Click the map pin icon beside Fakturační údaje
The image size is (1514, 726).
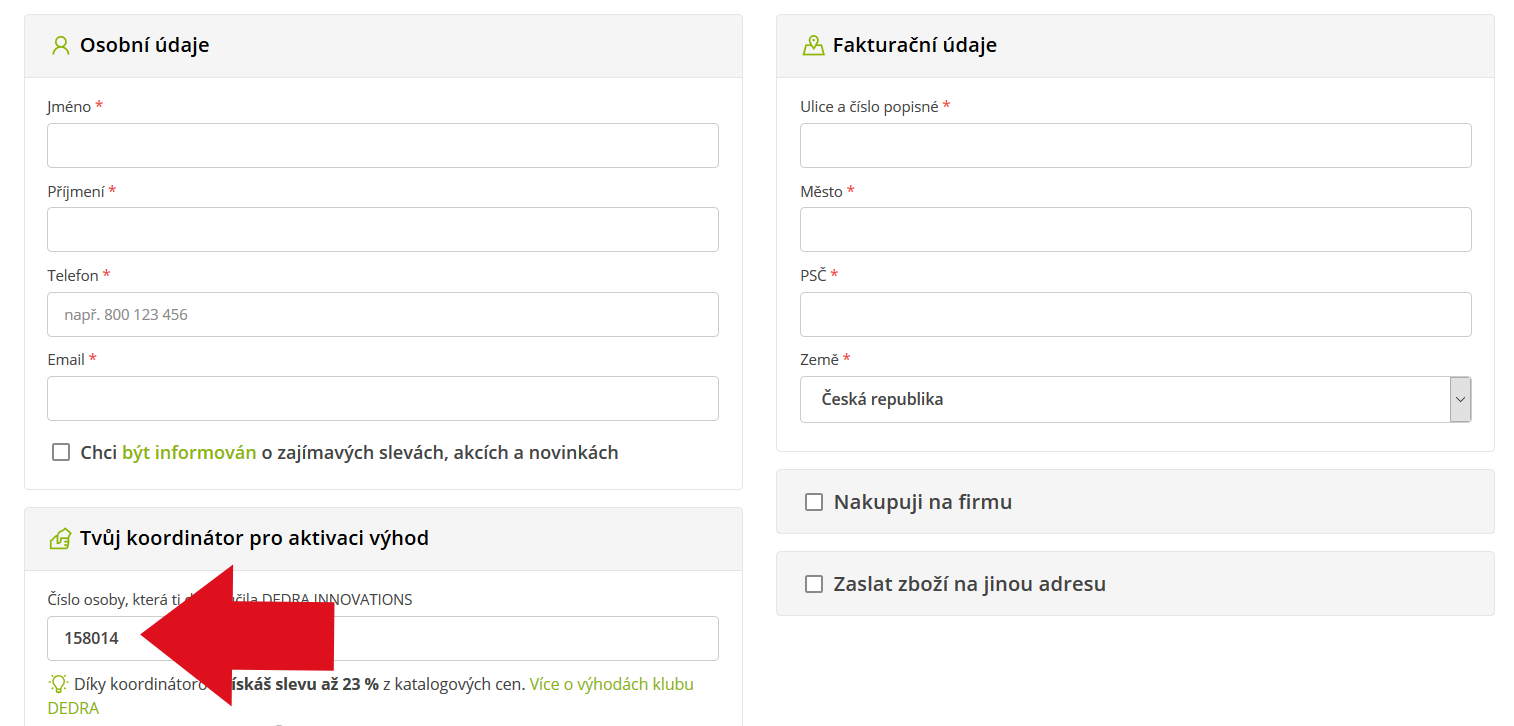[813, 45]
